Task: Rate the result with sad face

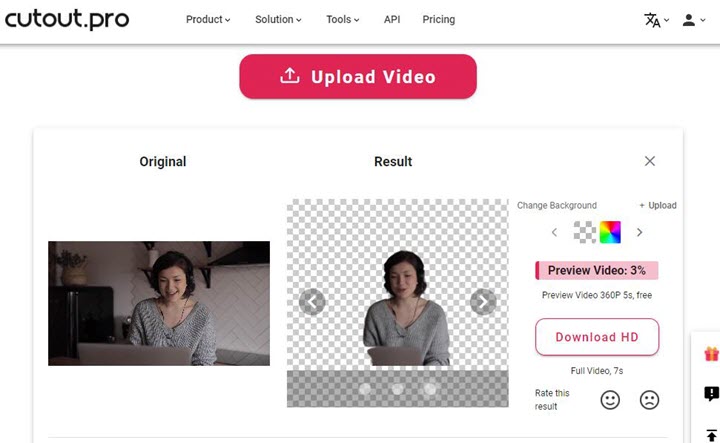Action: click(x=649, y=400)
